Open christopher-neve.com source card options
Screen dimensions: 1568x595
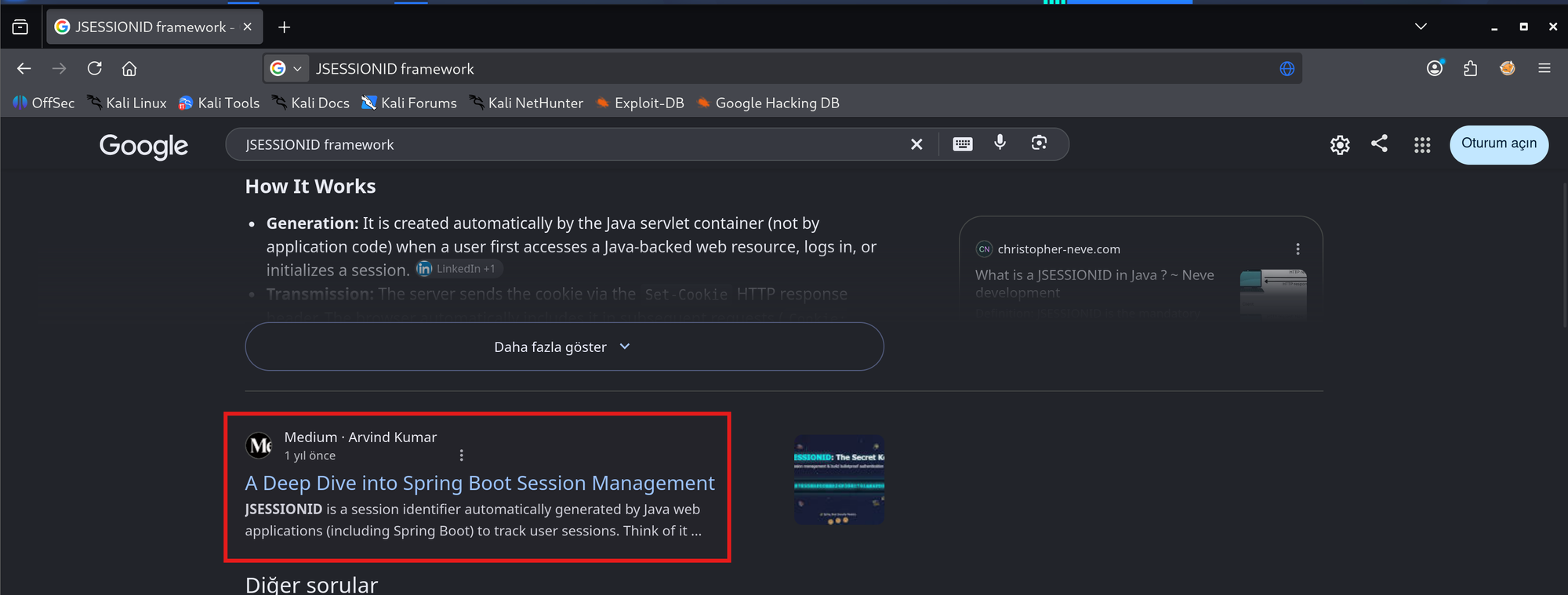coord(1298,249)
